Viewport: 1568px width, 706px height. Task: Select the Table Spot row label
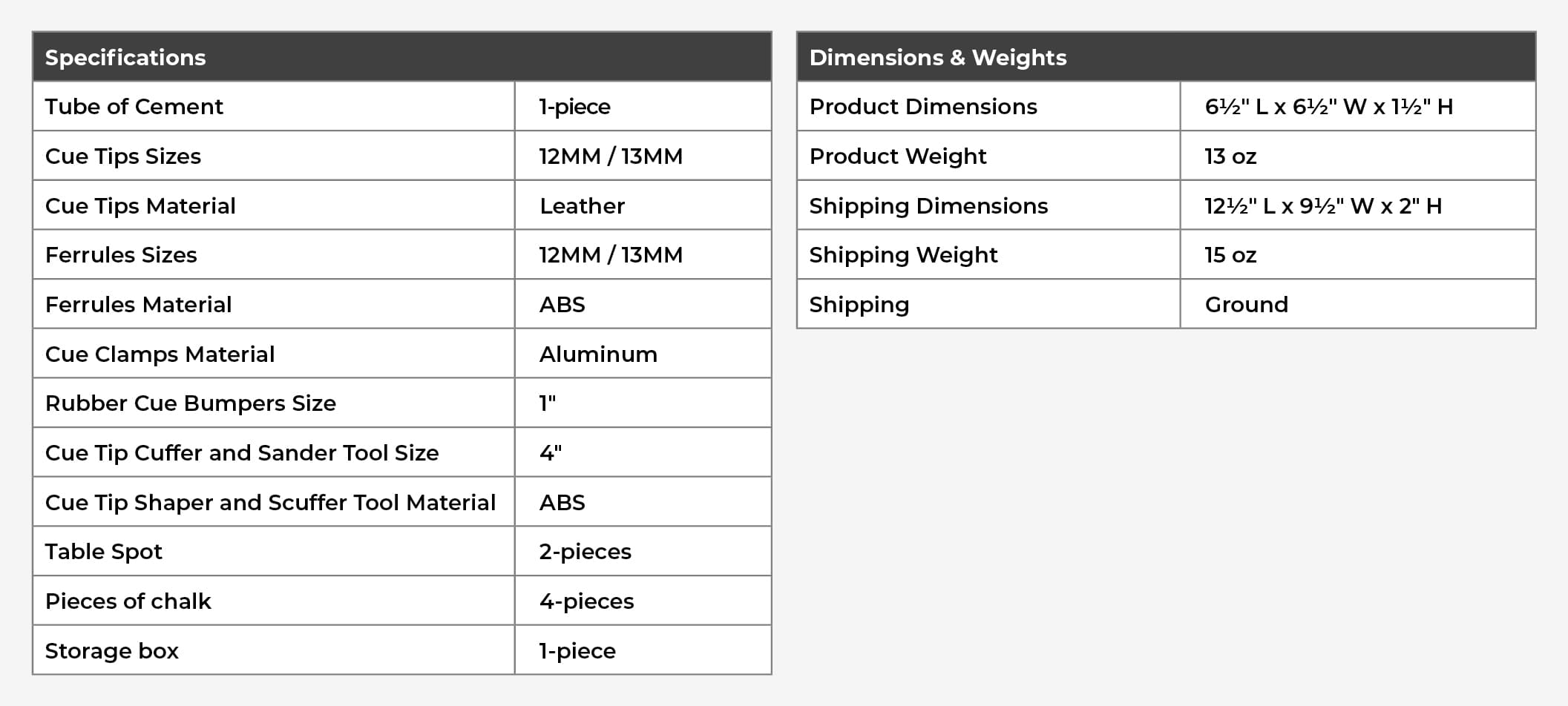[x=103, y=552]
